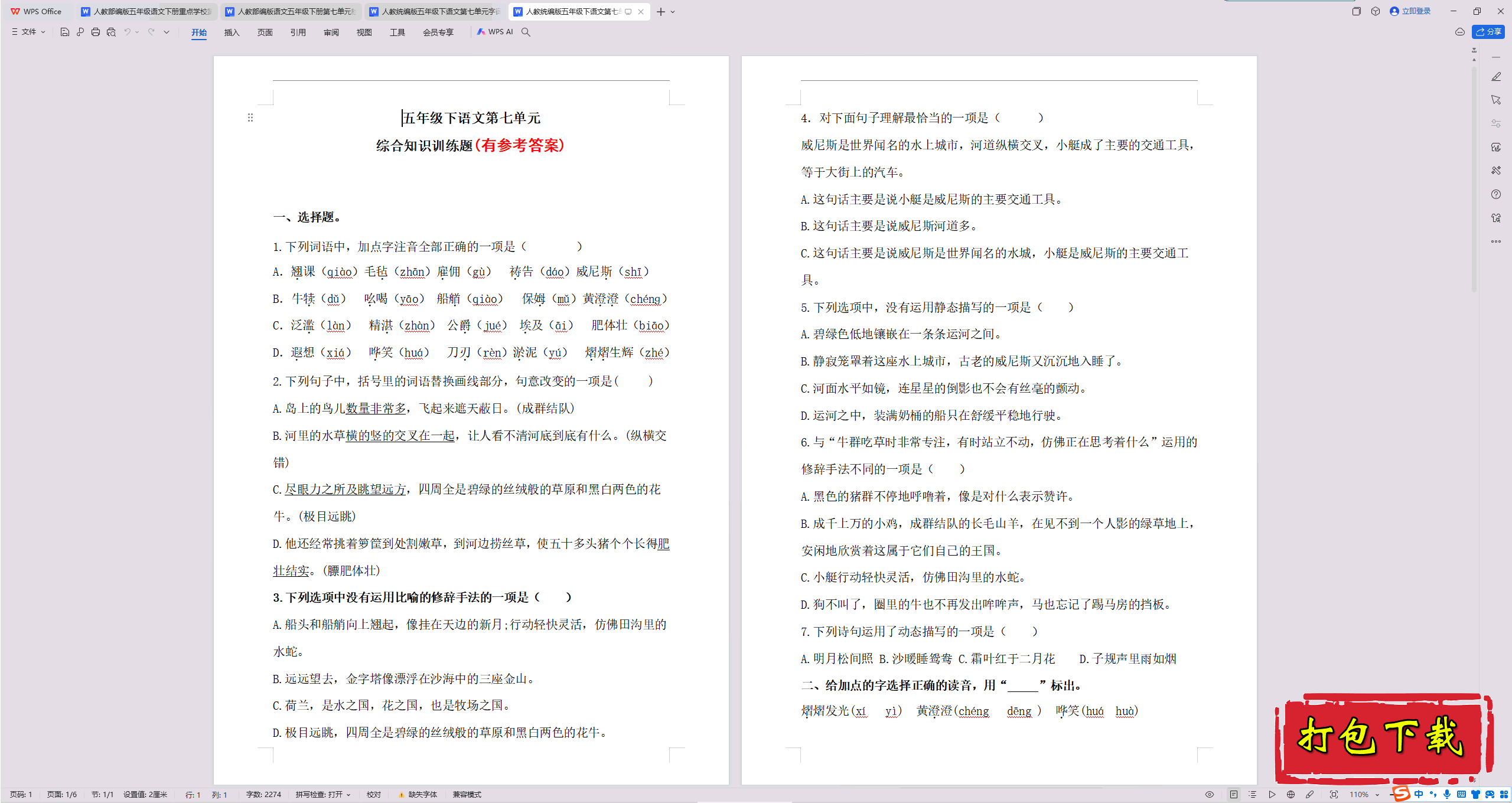Switch to outline view in status bar
1512x803 pixels.
point(1252,795)
